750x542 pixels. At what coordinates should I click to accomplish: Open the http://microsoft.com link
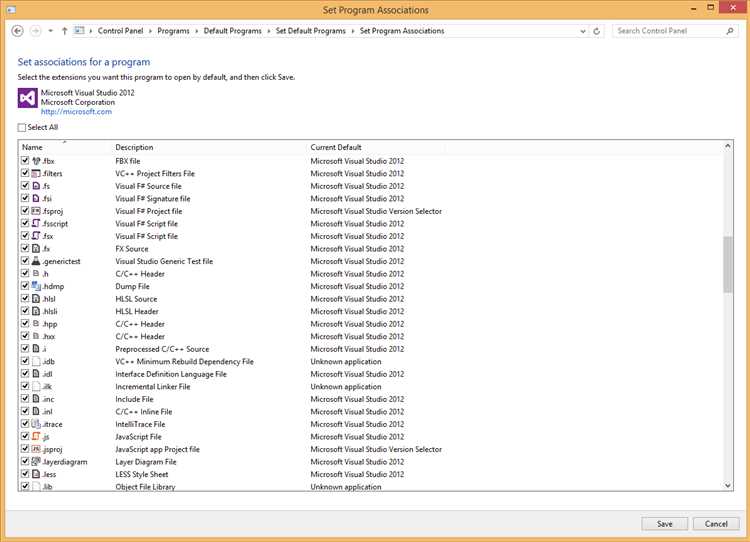(76, 111)
